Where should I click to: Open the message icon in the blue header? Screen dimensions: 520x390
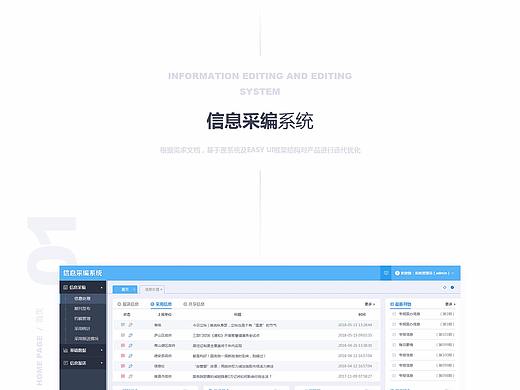point(386,273)
